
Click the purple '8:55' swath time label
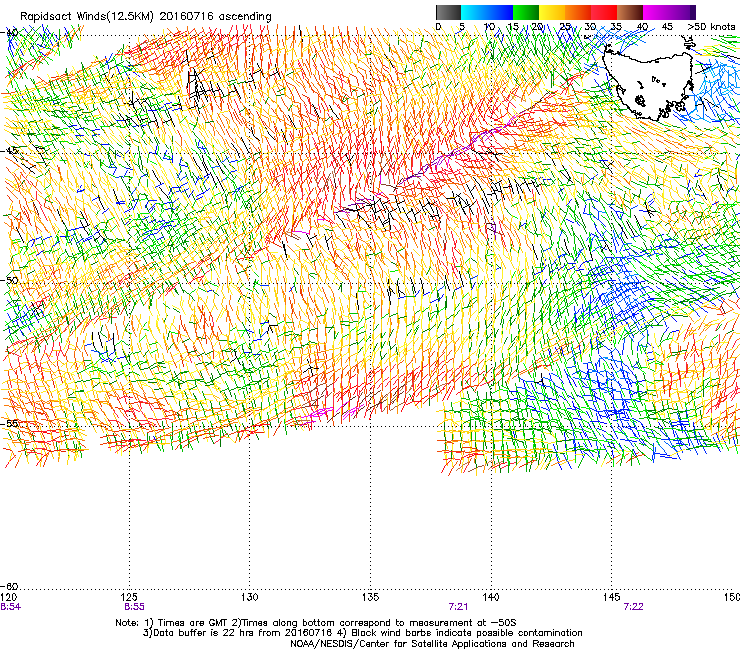(x=135, y=607)
